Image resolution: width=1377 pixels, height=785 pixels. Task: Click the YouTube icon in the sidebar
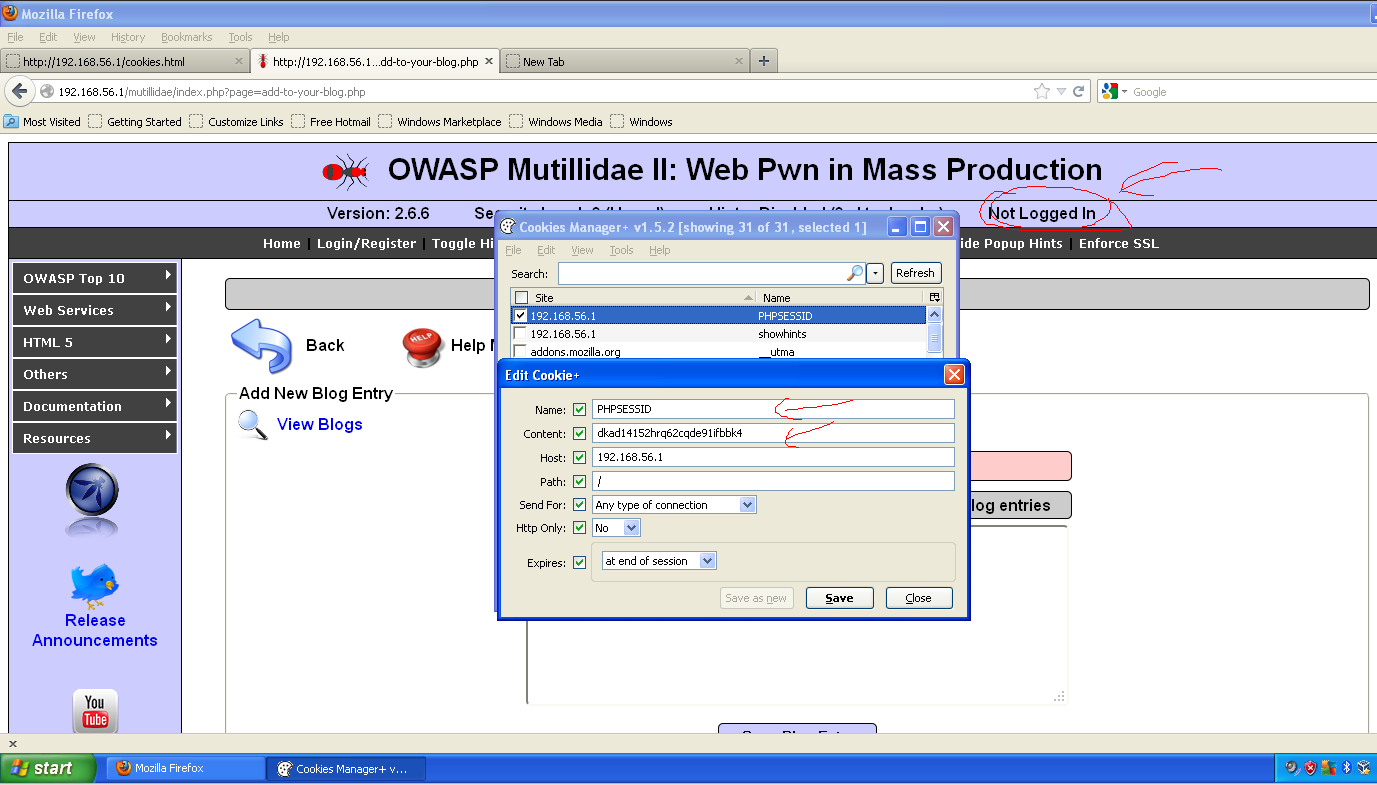pyautogui.click(x=95, y=710)
